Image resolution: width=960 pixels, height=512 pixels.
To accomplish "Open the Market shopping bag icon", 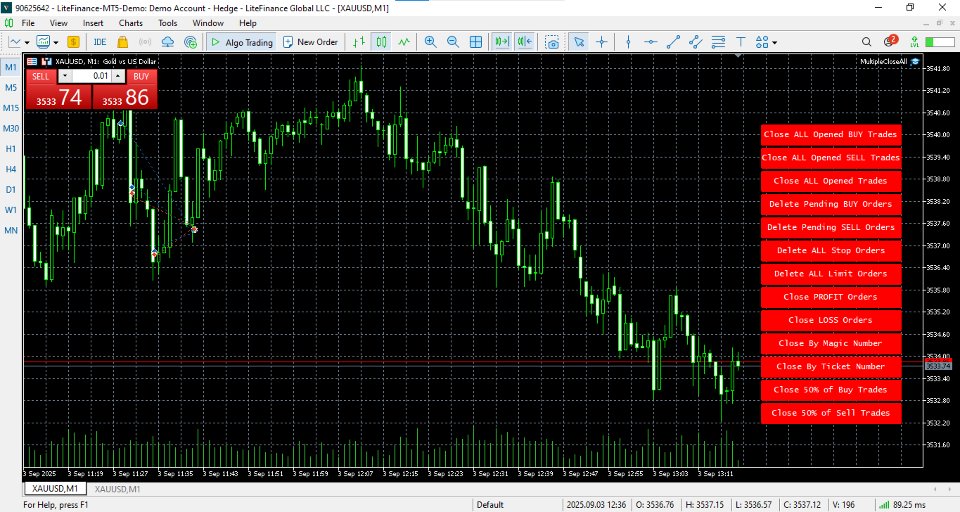I will point(122,42).
